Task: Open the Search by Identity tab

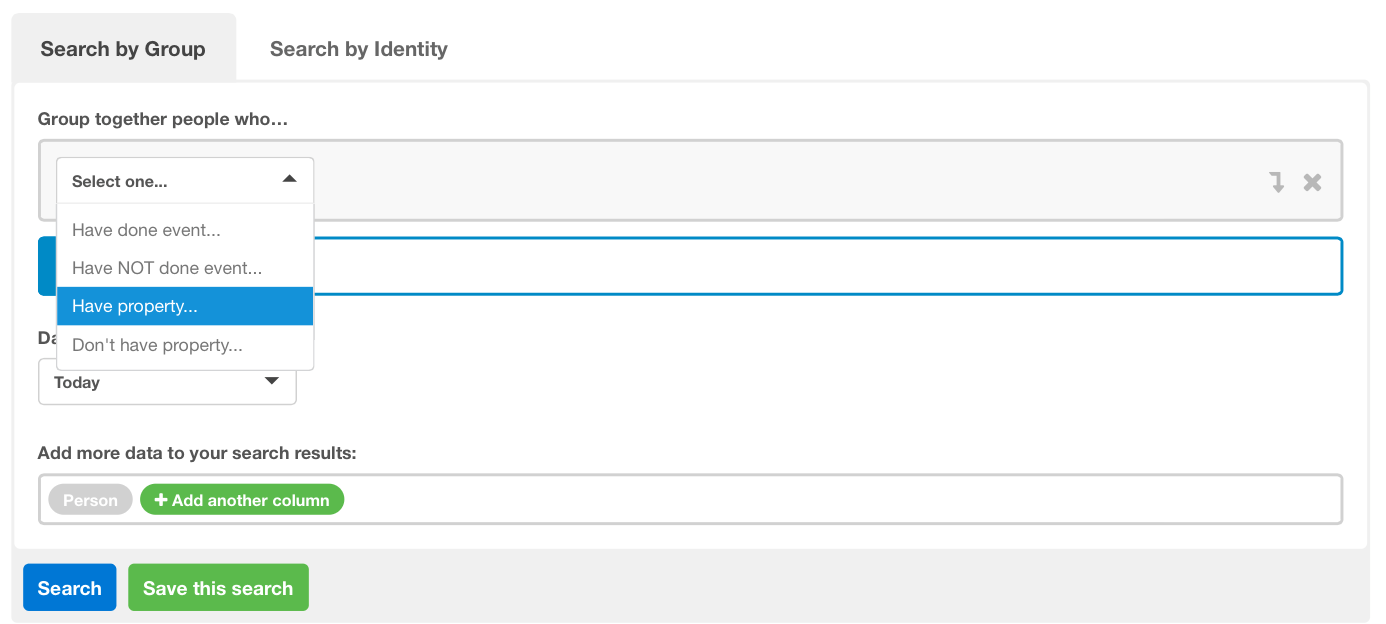Action: pyautogui.click(x=358, y=49)
